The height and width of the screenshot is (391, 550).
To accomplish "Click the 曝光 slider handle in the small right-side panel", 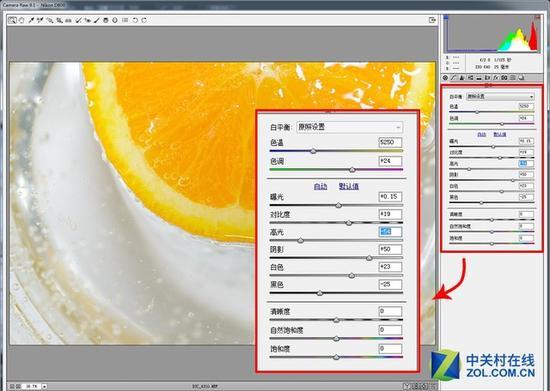I will click(x=493, y=147).
